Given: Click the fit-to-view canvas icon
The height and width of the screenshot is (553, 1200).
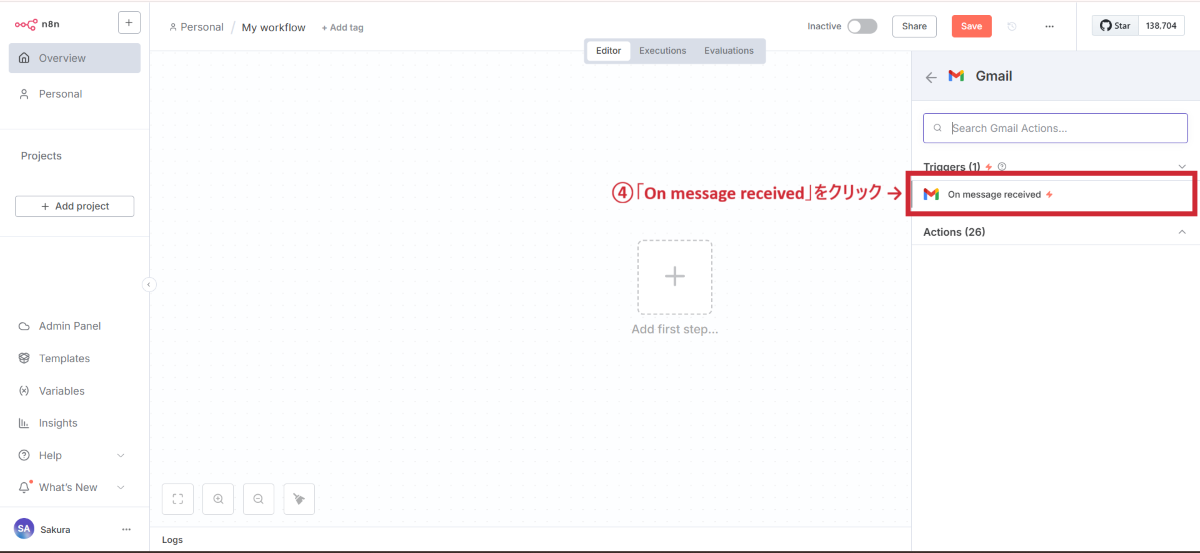Looking at the screenshot, I should click(x=177, y=499).
